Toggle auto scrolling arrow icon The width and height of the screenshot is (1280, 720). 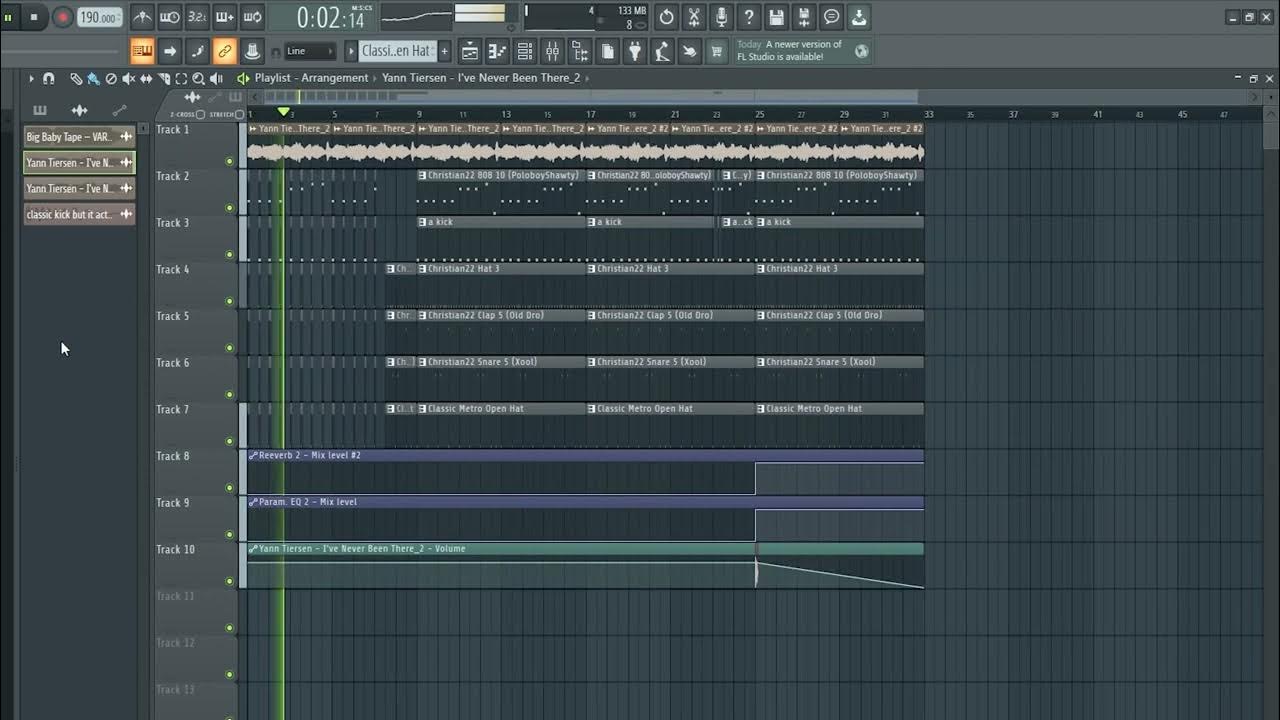pos(170,51)
